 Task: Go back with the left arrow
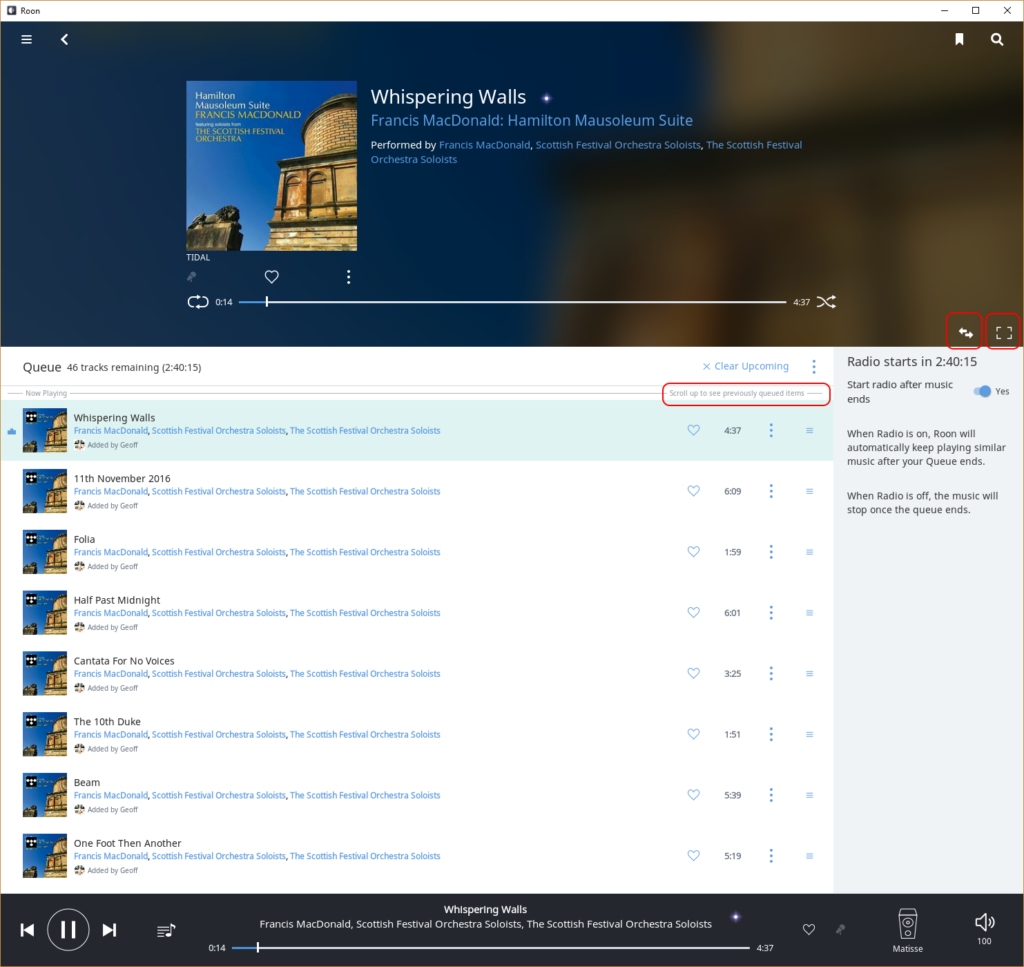pyautogui.click(x=64, y=39)
